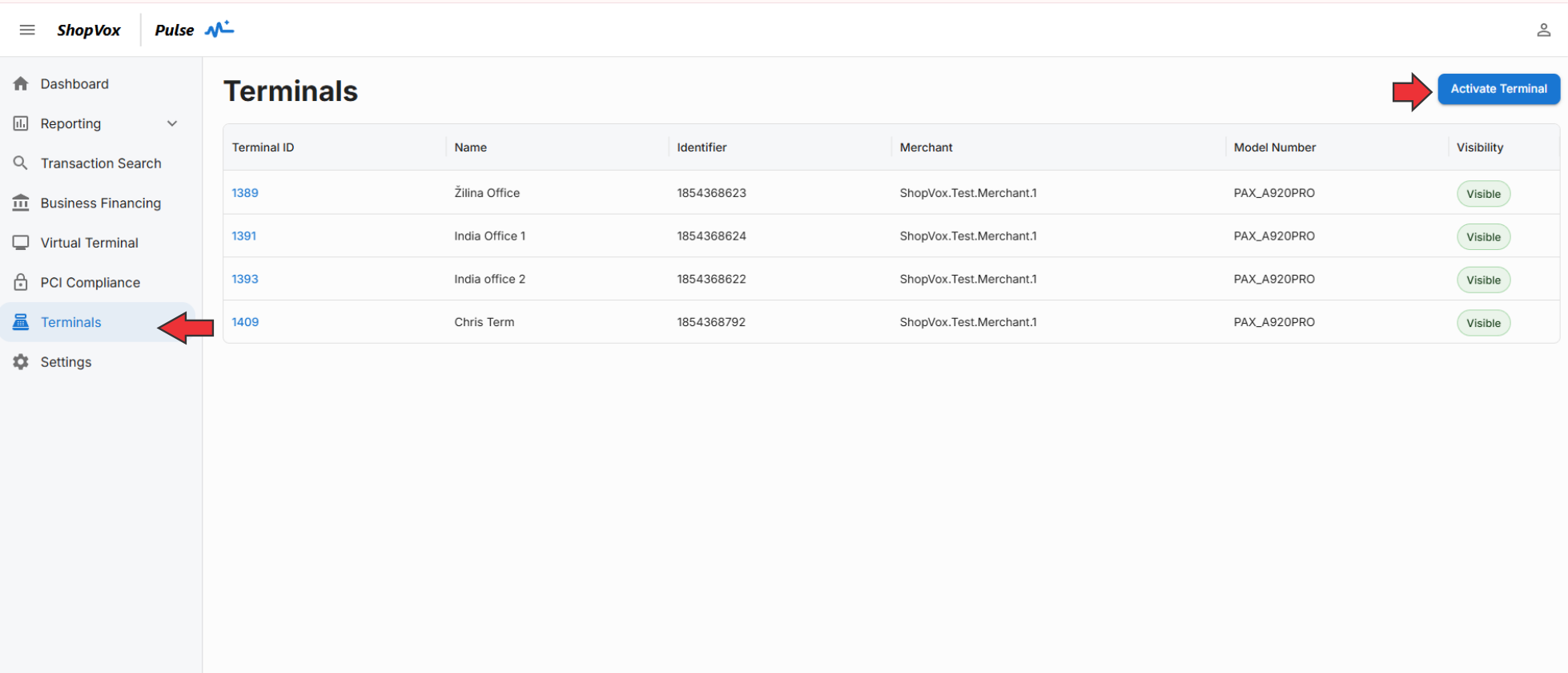Click the Terminal ID column header
Screen dimensions: 1568x673
(x=263, y=147)
